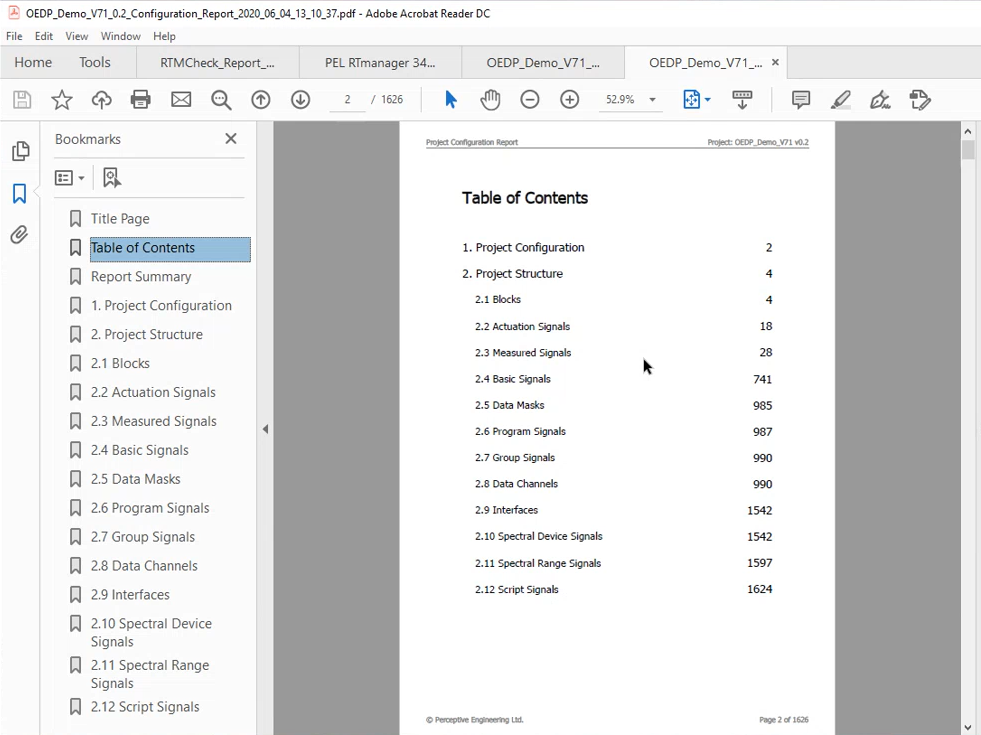Open the zoom percentage dropdown
Image resolution: width=981 pixels, height=735 pixels.
(652, 99)
